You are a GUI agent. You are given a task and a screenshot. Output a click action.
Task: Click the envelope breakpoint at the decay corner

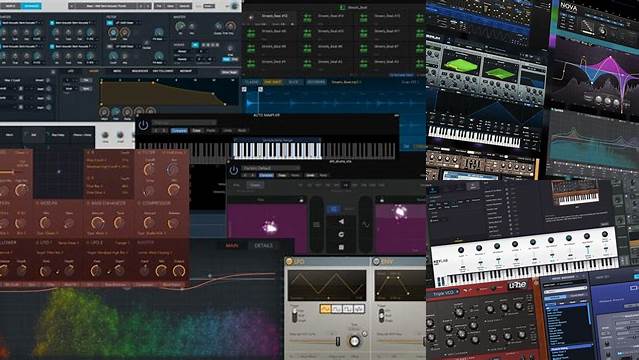point(213,94)
